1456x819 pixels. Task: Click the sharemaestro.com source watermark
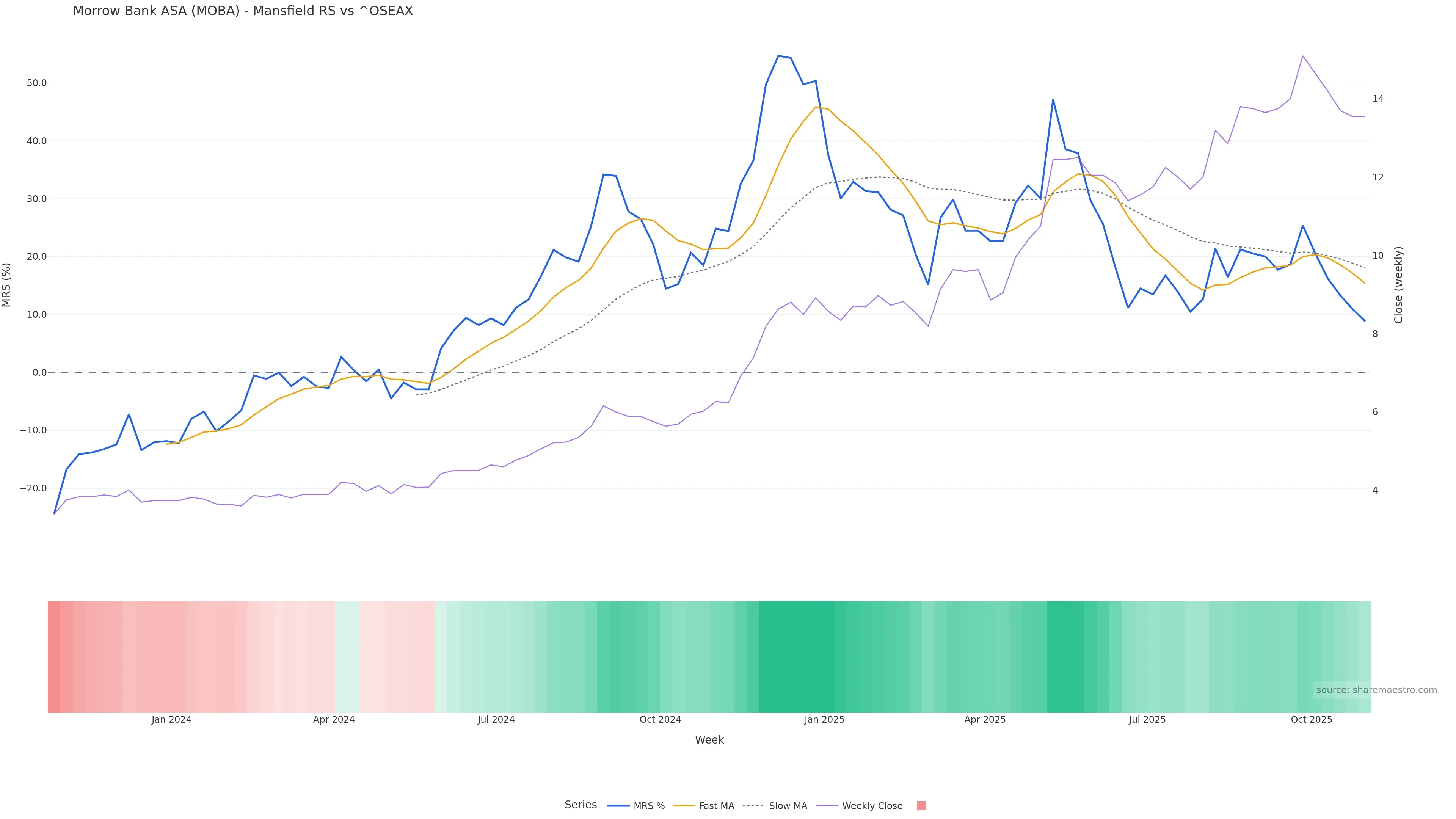(1376, 690)
